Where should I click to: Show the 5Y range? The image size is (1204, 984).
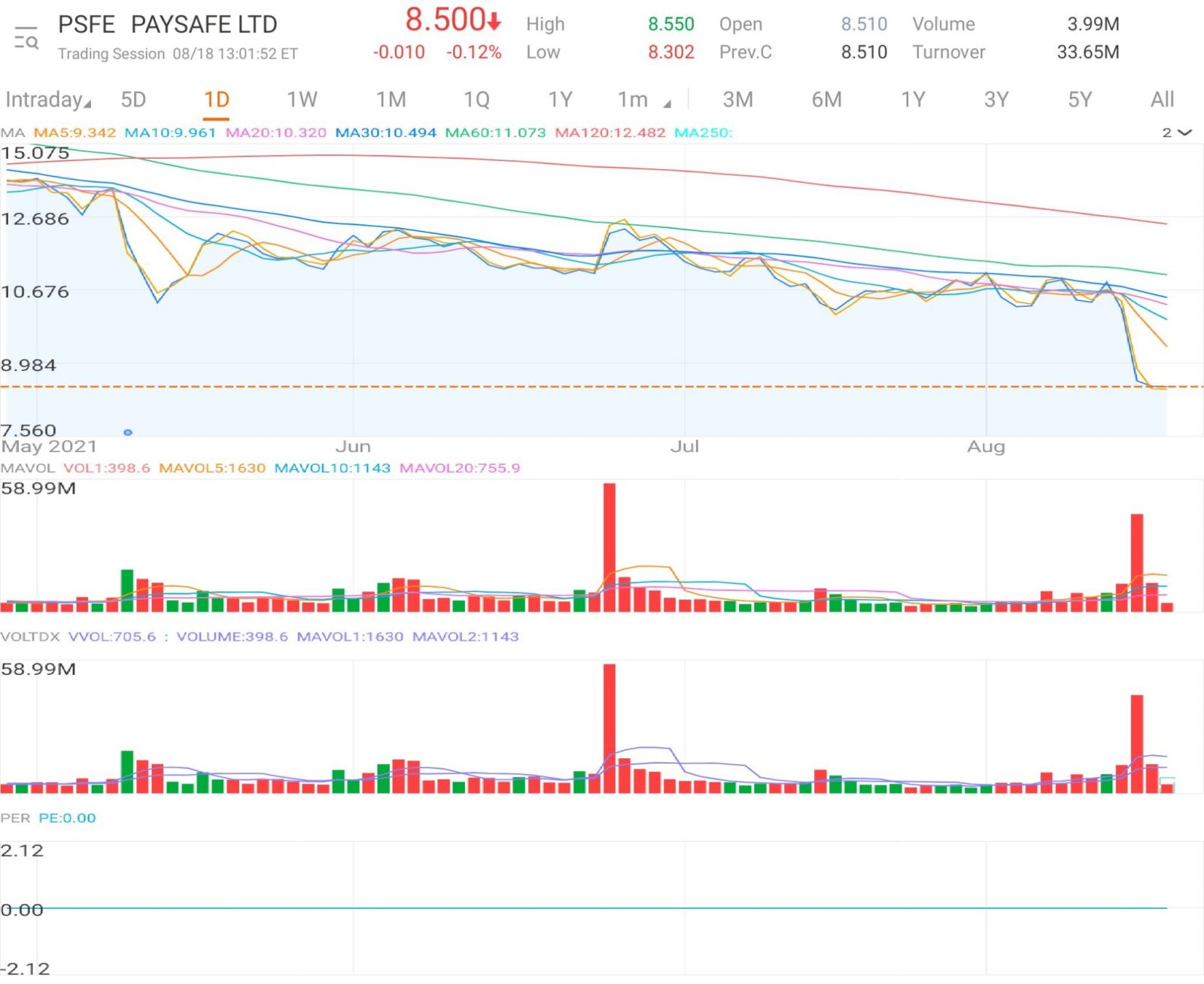click(1080, 100)
